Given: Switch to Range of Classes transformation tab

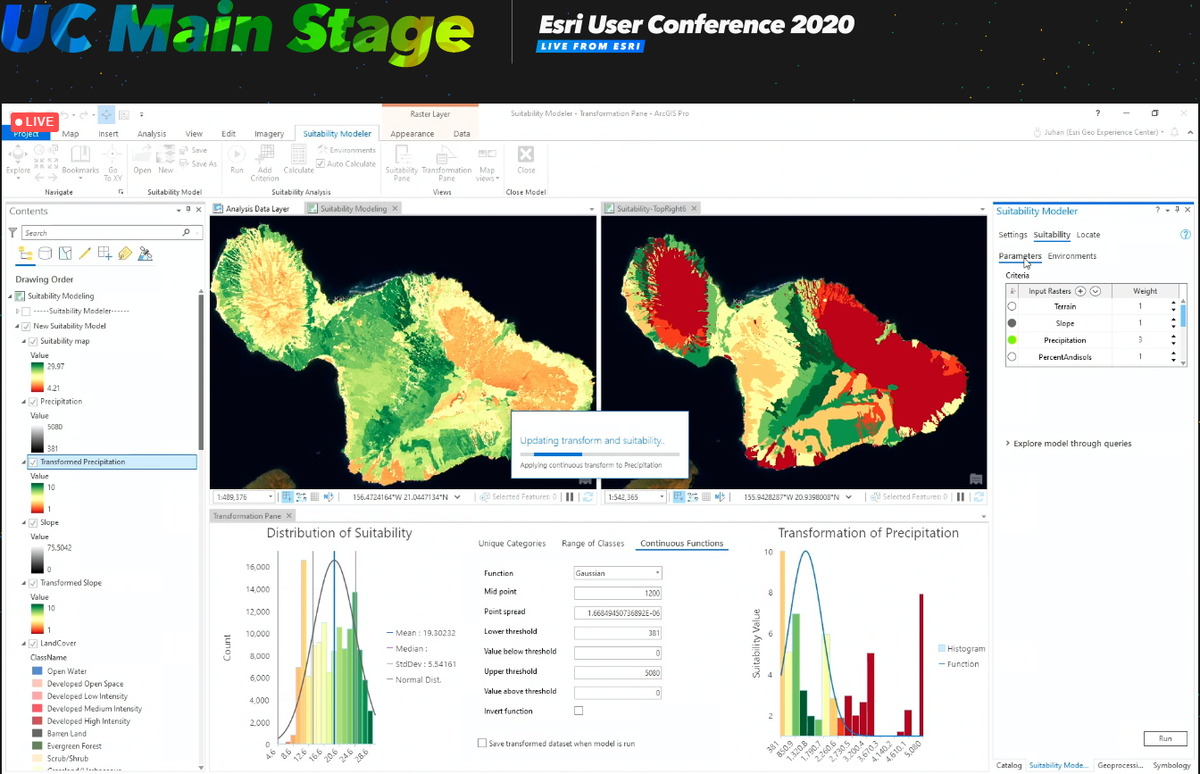Looking at the screenshot, I should (593, 543).
